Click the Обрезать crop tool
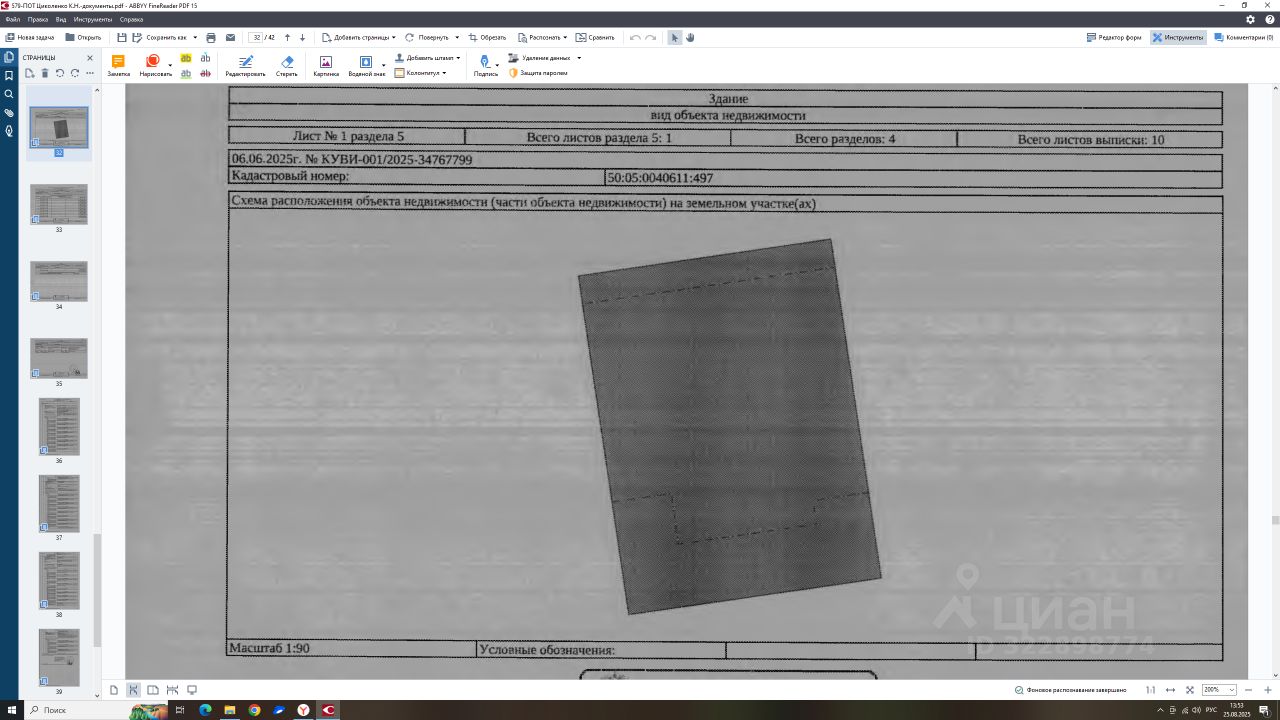1280x720 pixels. (x=487, y=37)
